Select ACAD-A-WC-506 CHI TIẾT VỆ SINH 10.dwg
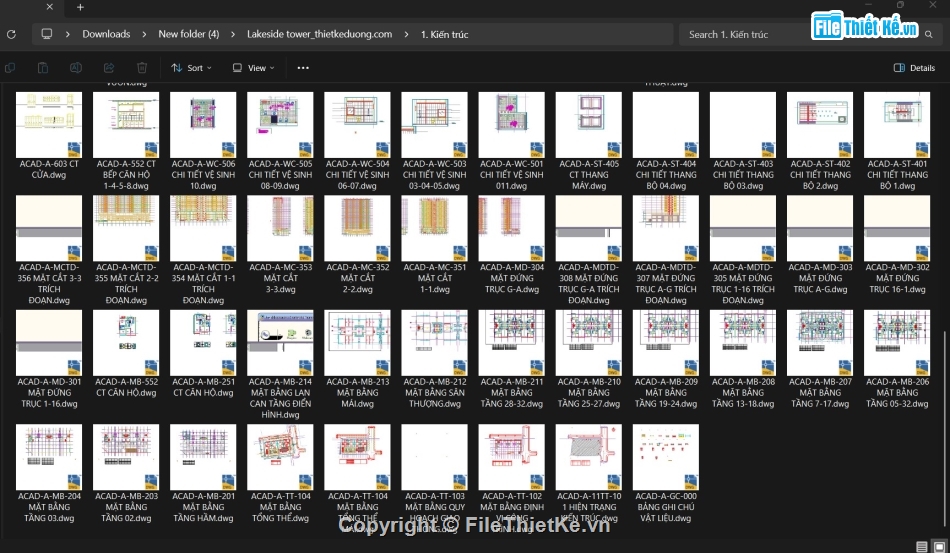Image resolution: width=950 pixels, height=553 pixels. pos(203,141)
